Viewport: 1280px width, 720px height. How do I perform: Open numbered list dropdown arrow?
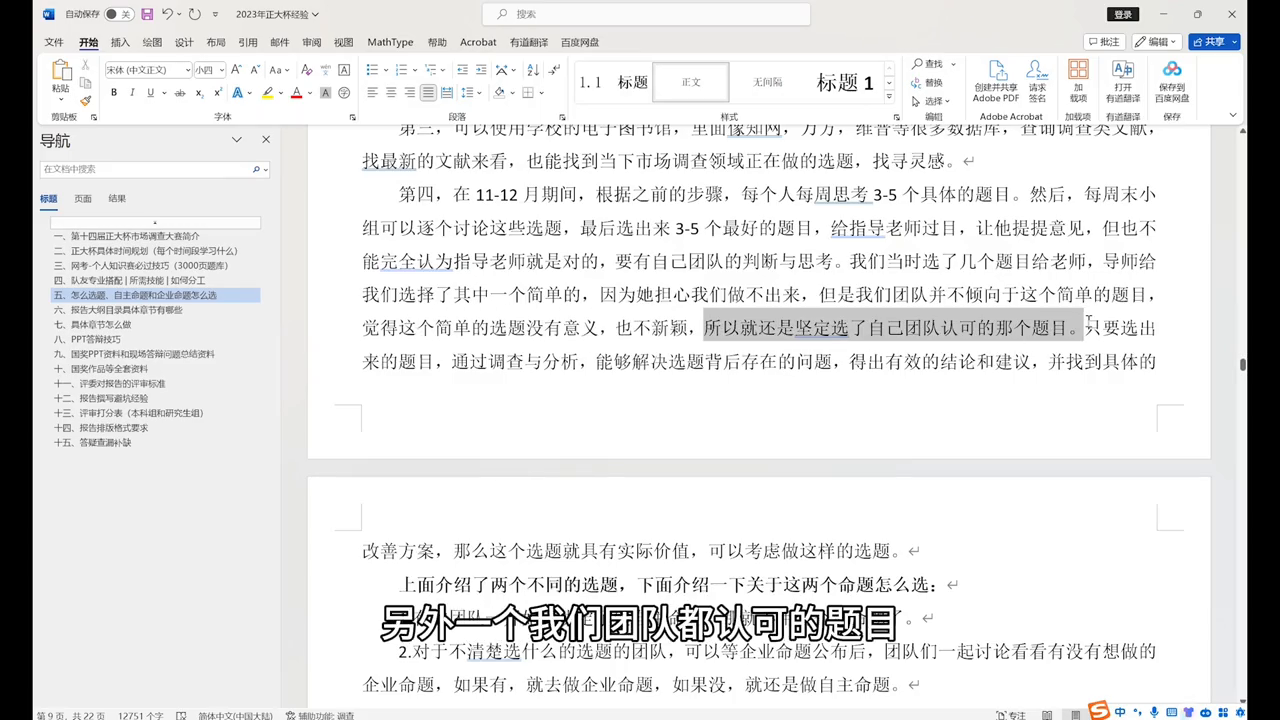click(x=413, y=70)
